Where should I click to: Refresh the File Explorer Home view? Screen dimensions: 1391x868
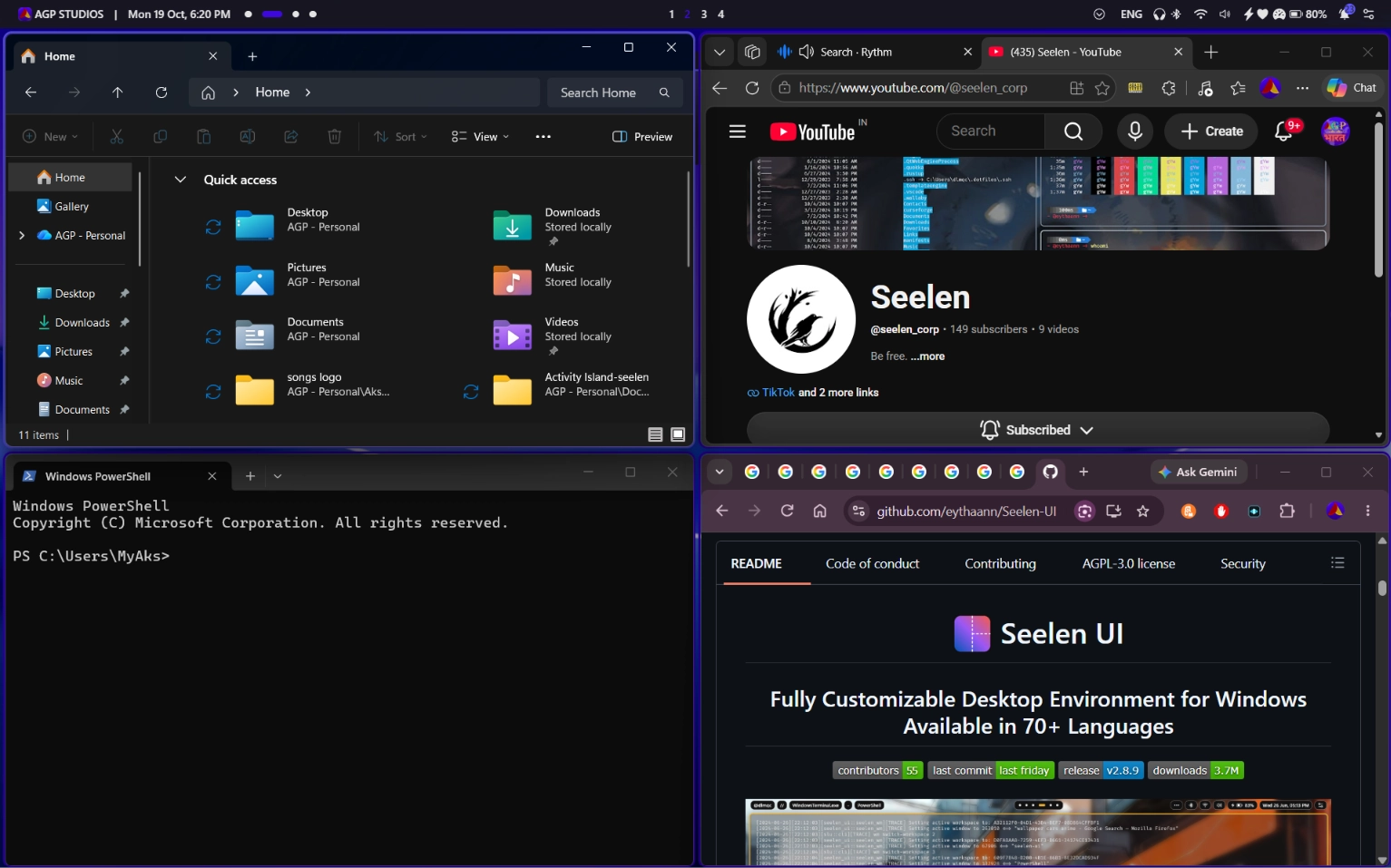click(x=161, y=93)
